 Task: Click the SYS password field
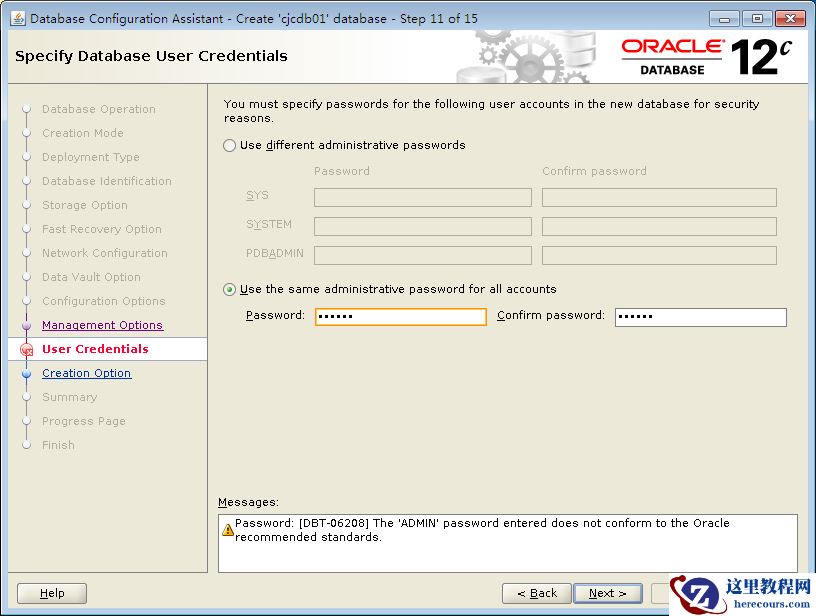[x=423, y=197]
